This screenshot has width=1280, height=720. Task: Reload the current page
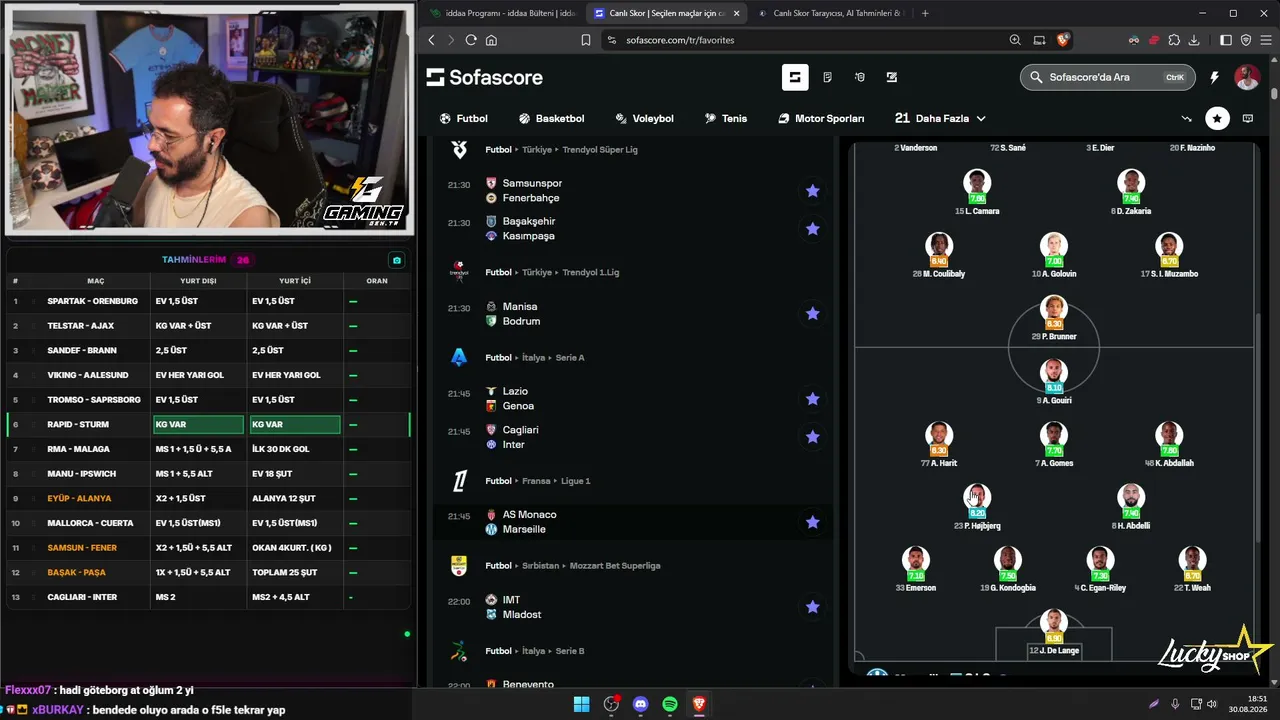(x=470, y=40)
